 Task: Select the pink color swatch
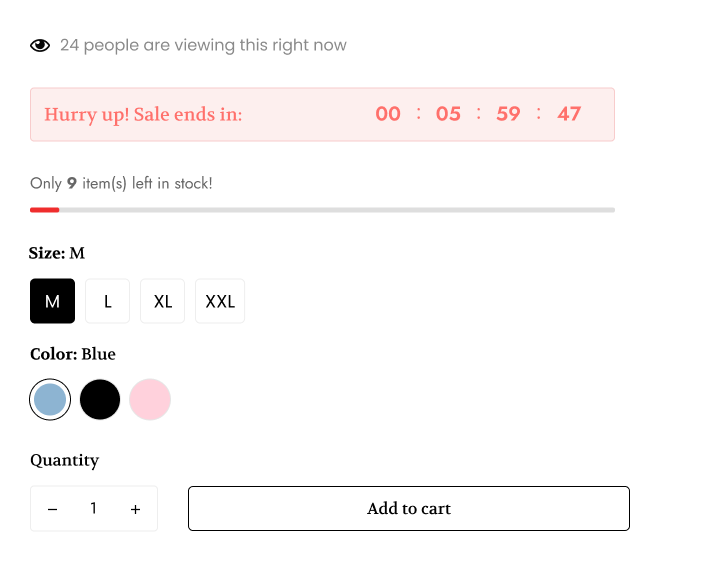click(x=150, y=400)
